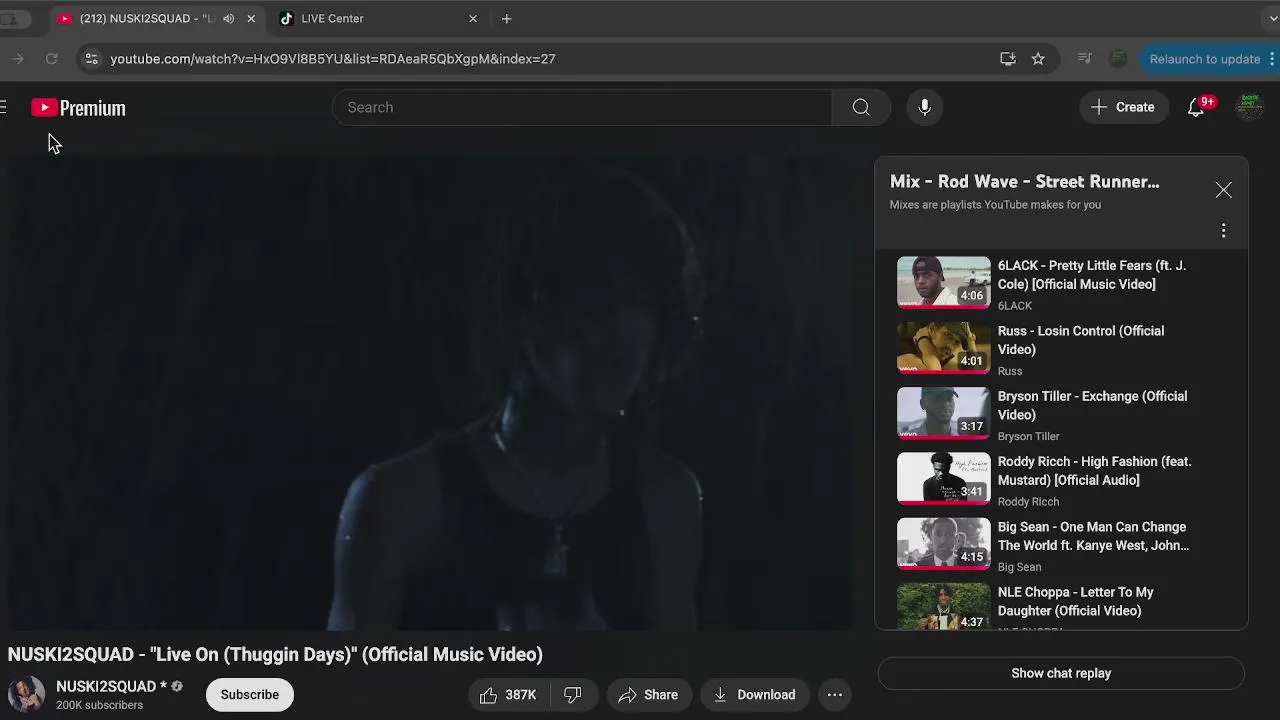The width and height of the screenshot is (1280, 720).
Task: Expand the tab search chevron
Action: tap(1272, 18)
